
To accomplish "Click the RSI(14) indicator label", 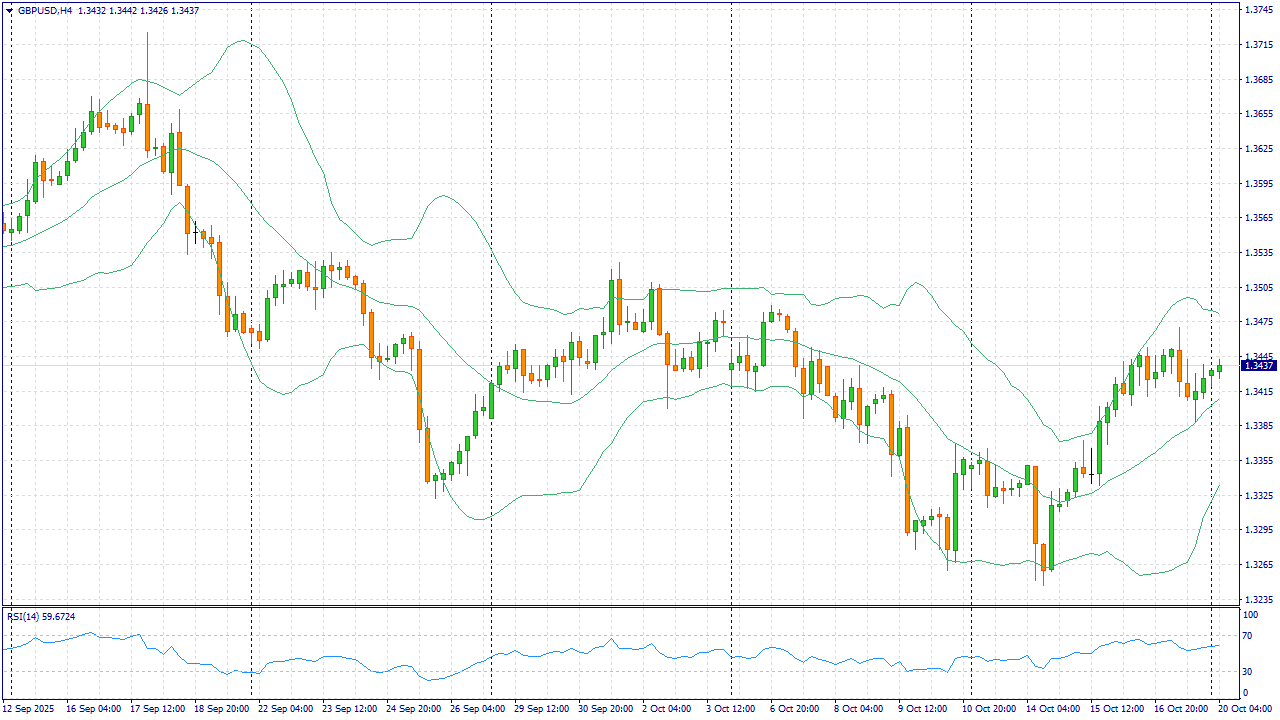I will [x=40, y=616].
